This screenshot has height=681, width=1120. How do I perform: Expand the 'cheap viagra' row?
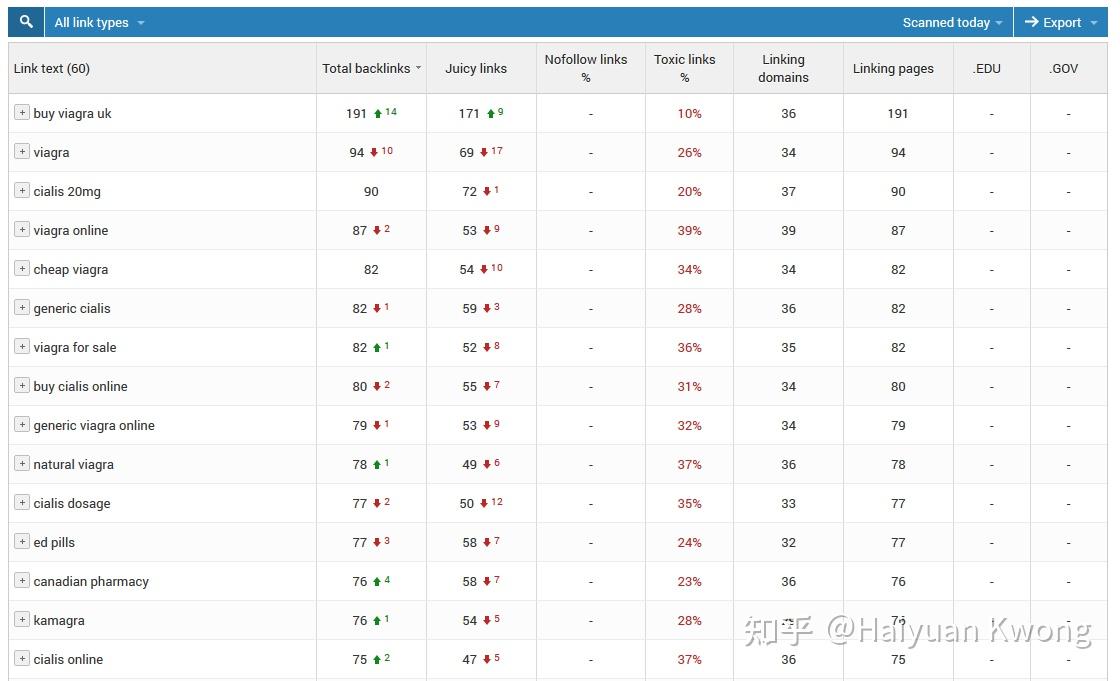pos(22,269)
